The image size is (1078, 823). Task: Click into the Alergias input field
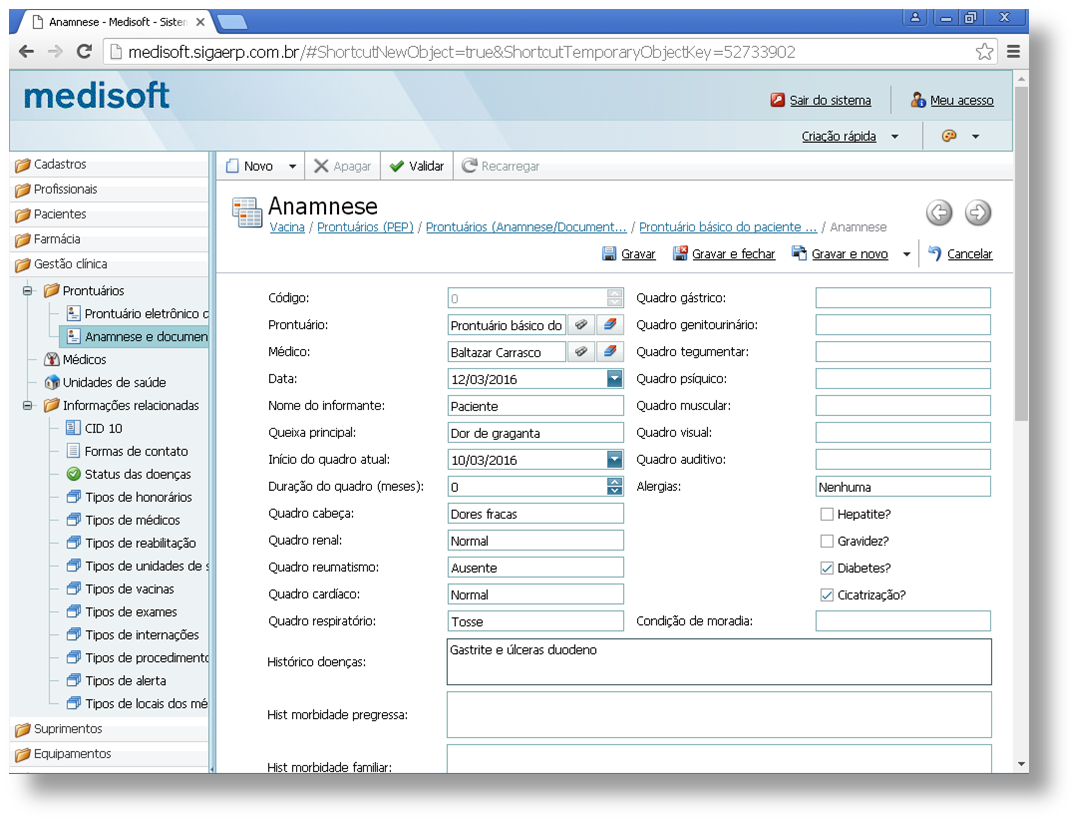click(x=903, y=486)
